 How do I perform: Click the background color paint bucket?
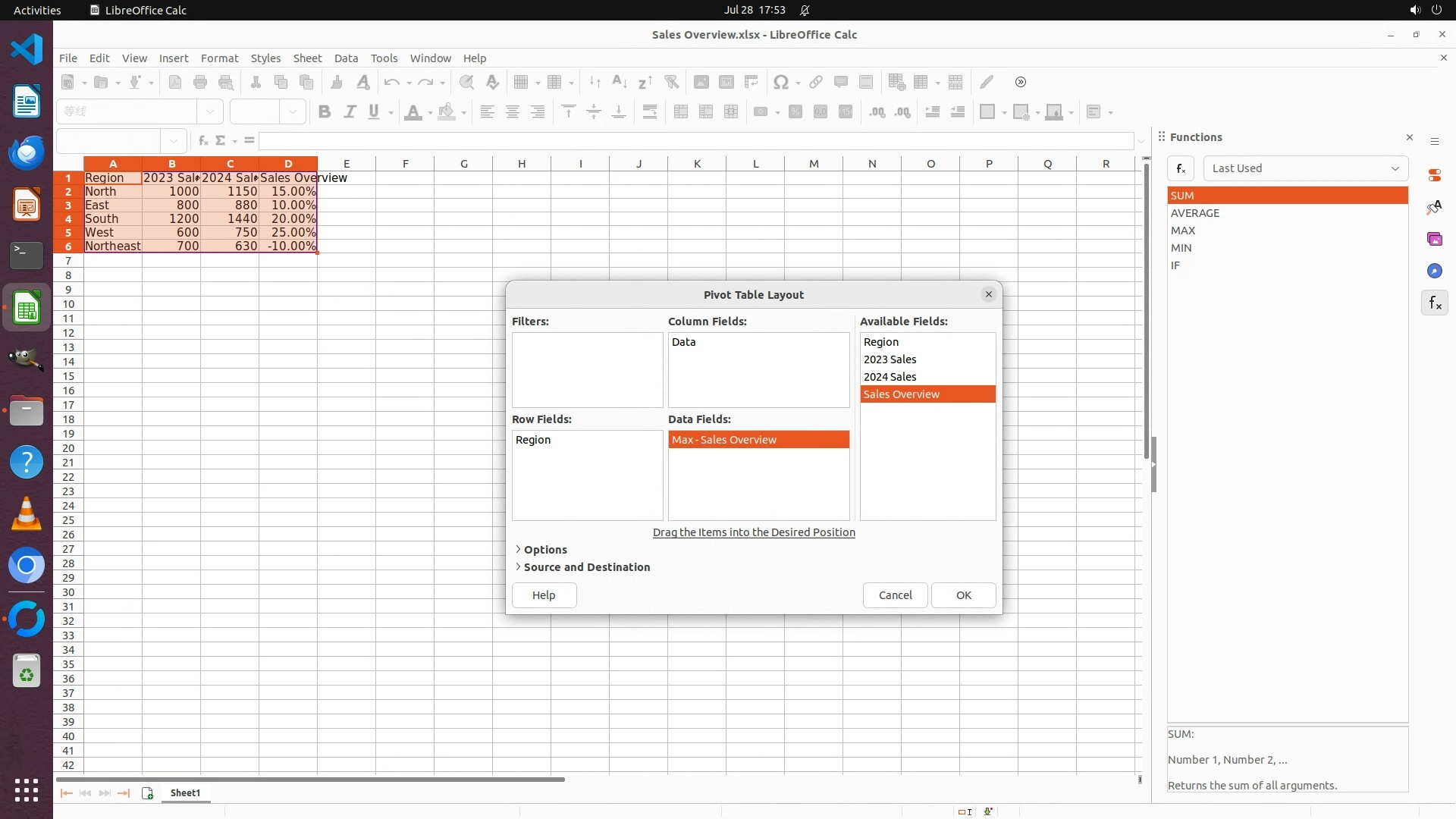pos(447,112)
